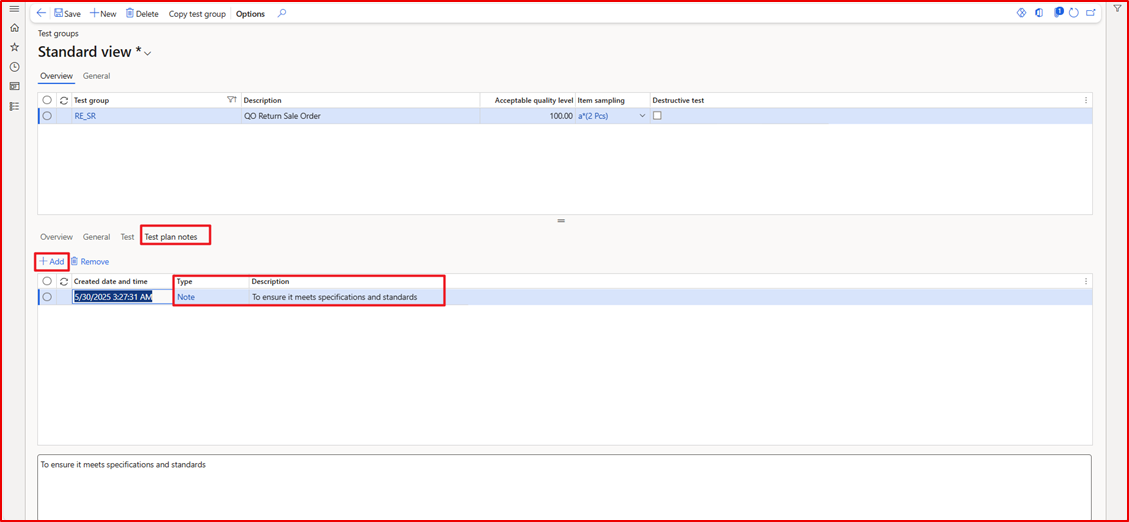
Task: Open the filter pane funnel icon
Action: pos(1118,9)
